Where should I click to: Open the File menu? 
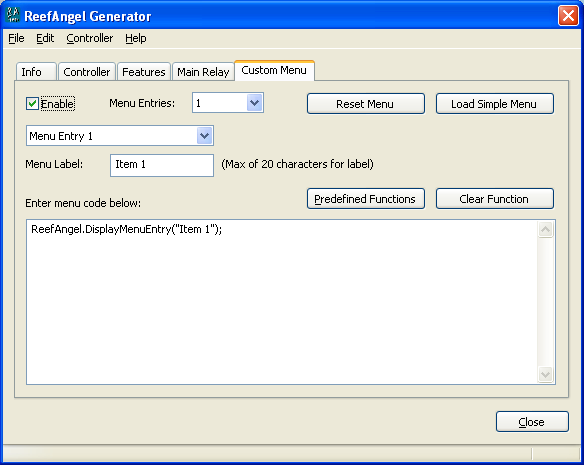16,38
